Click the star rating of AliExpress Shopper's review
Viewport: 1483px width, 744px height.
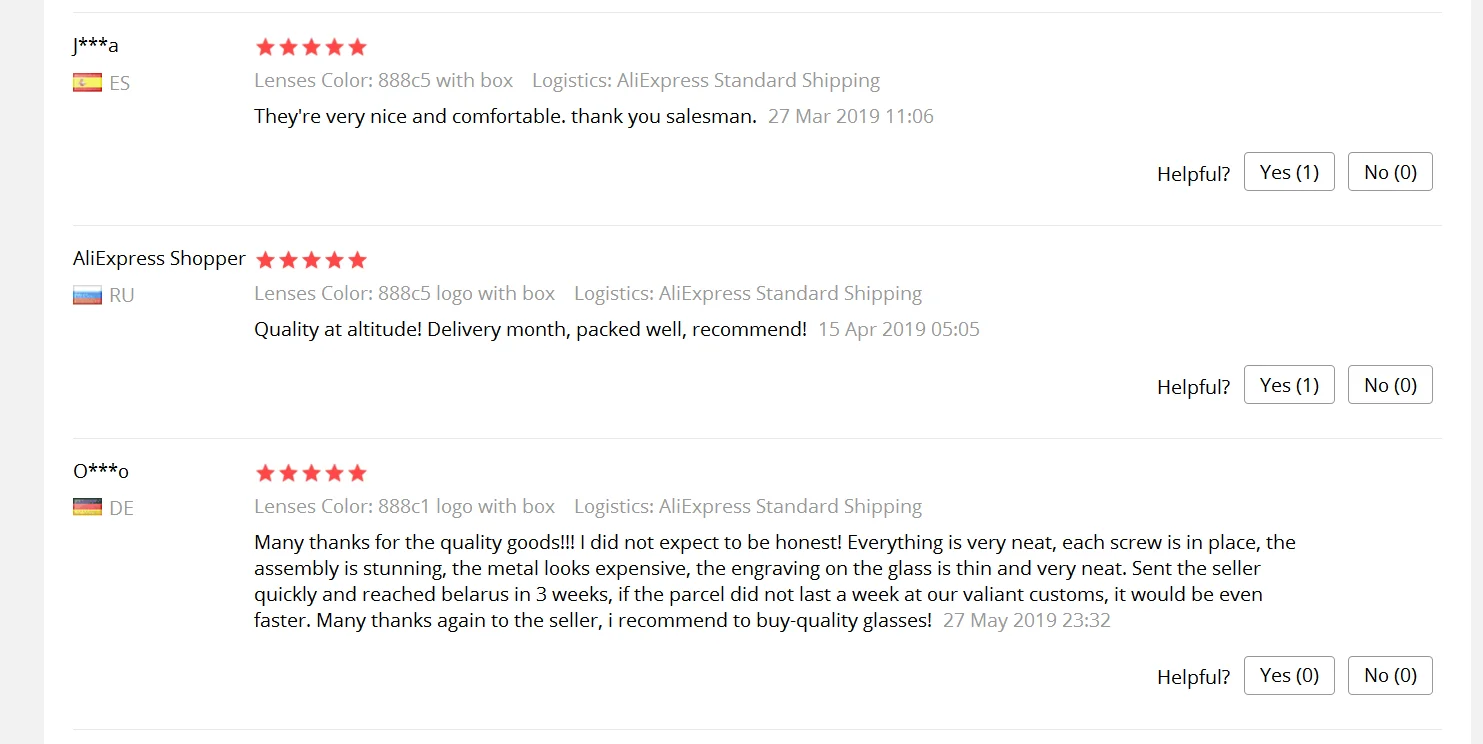tap(311, 260)
